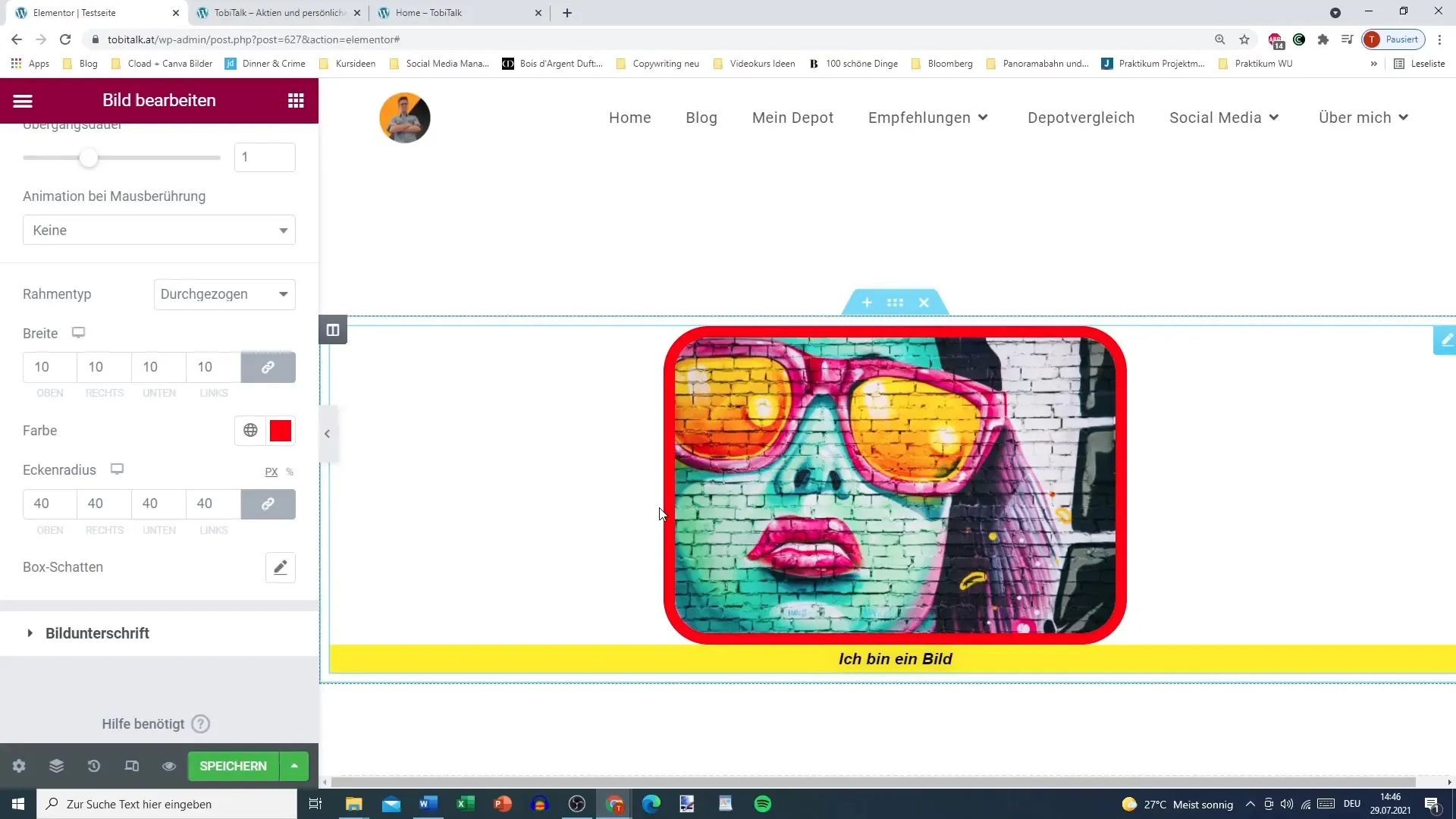
Task: Collapse the Elementor side panel
Action: (328, 434)
